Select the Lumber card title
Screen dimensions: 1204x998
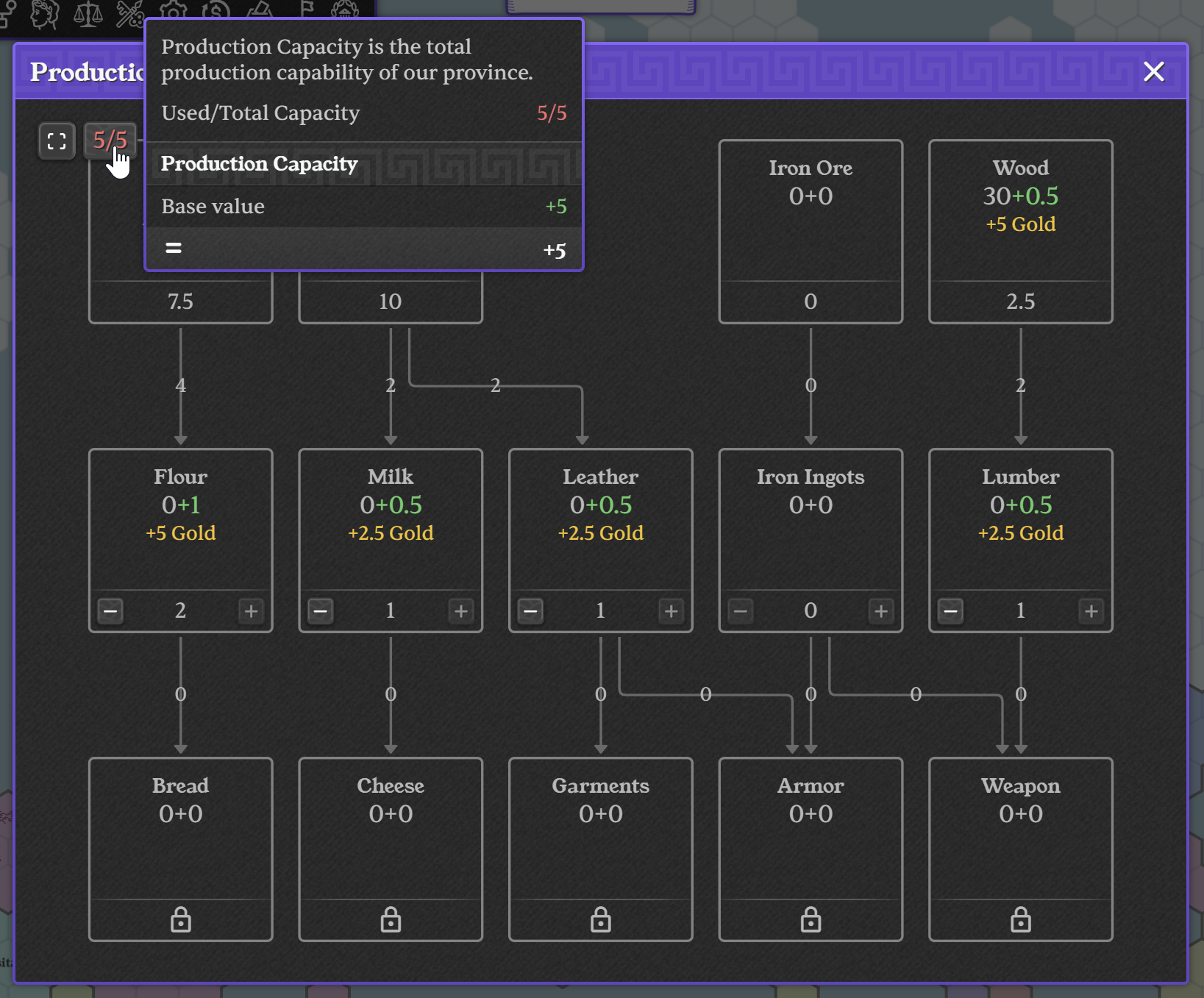(1021, 477)
